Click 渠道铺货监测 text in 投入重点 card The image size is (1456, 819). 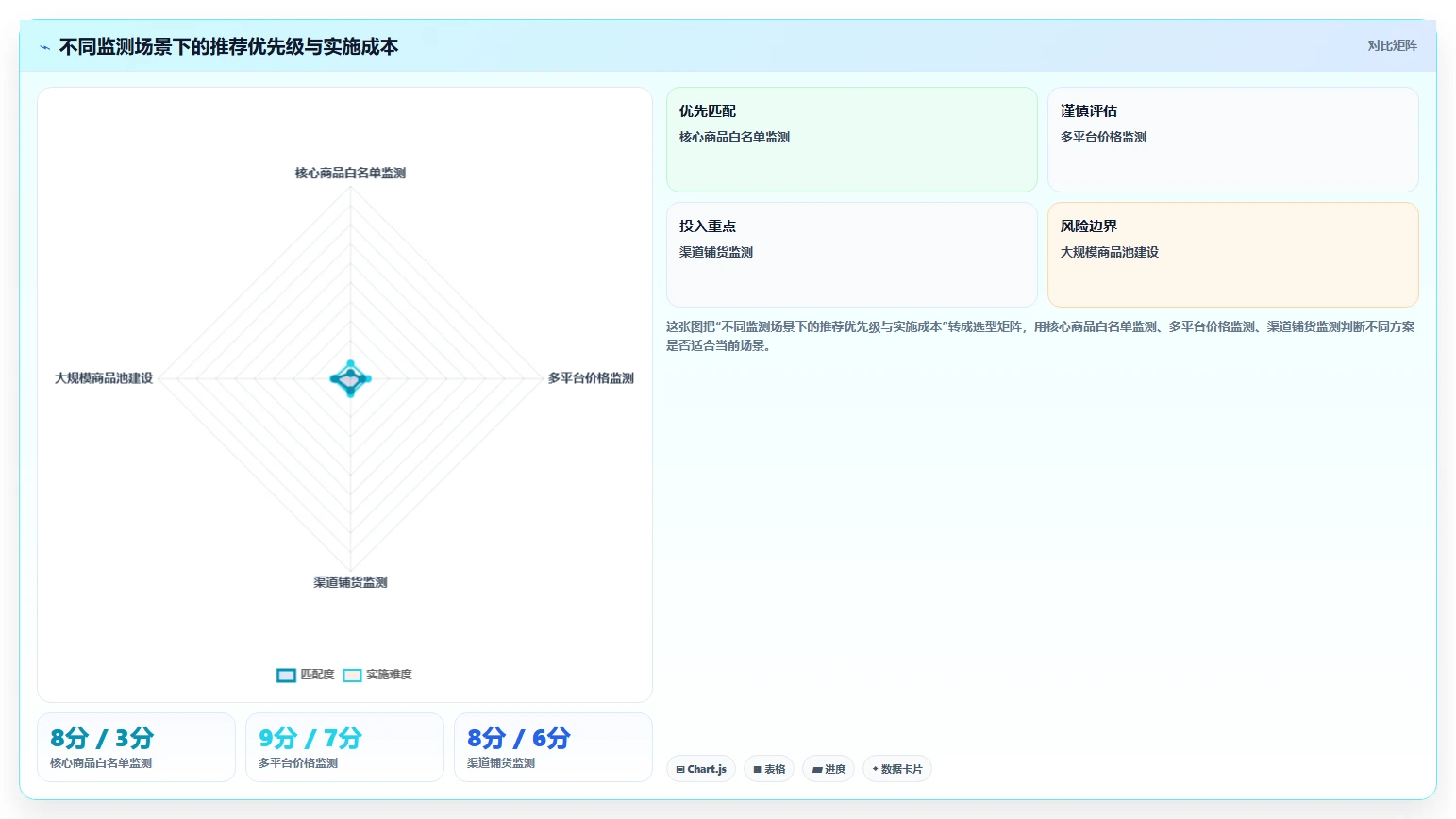pyautogui.click(x=716, y=252)
